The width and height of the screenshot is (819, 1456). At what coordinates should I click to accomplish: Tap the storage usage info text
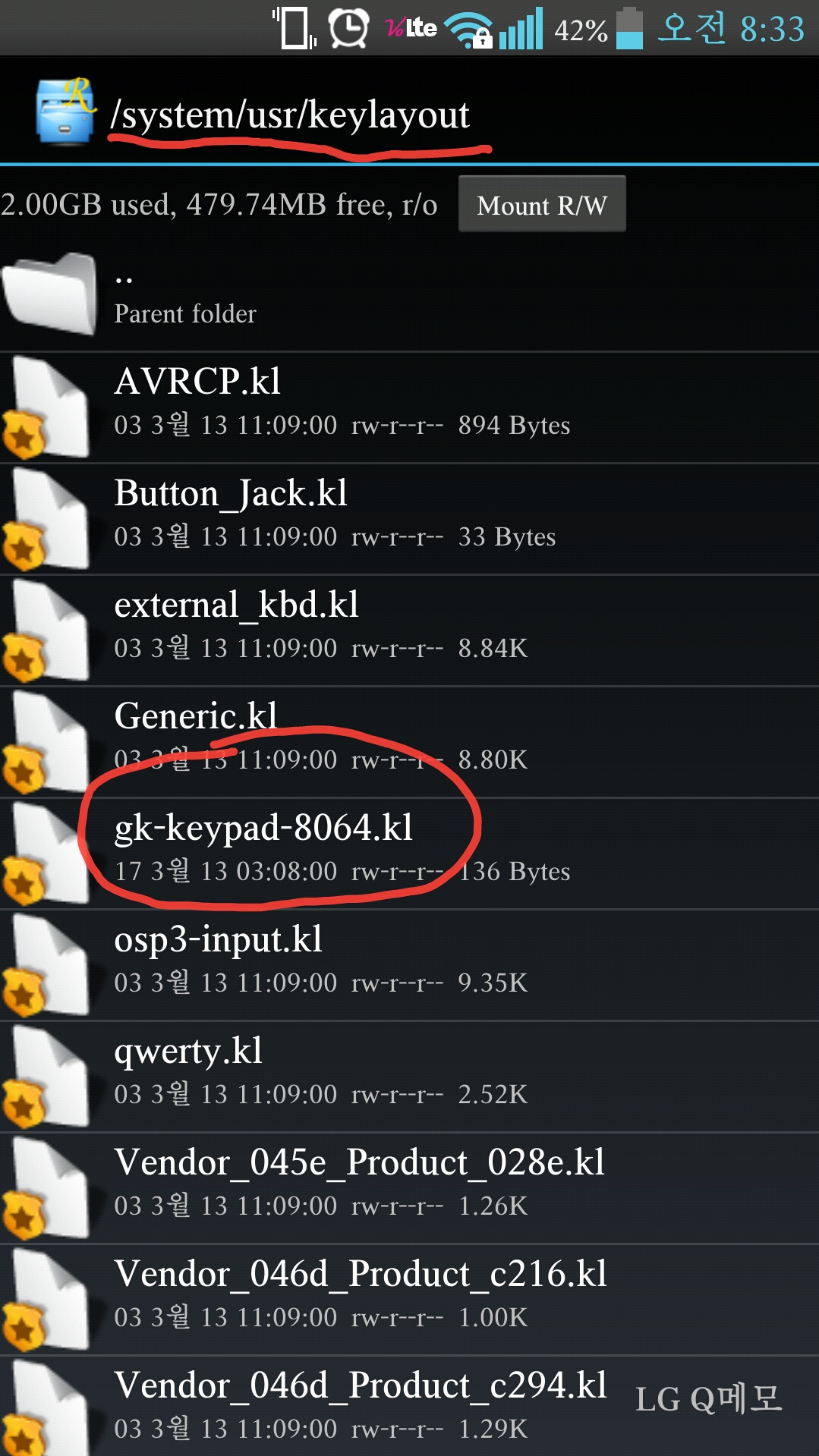point(219,205)
